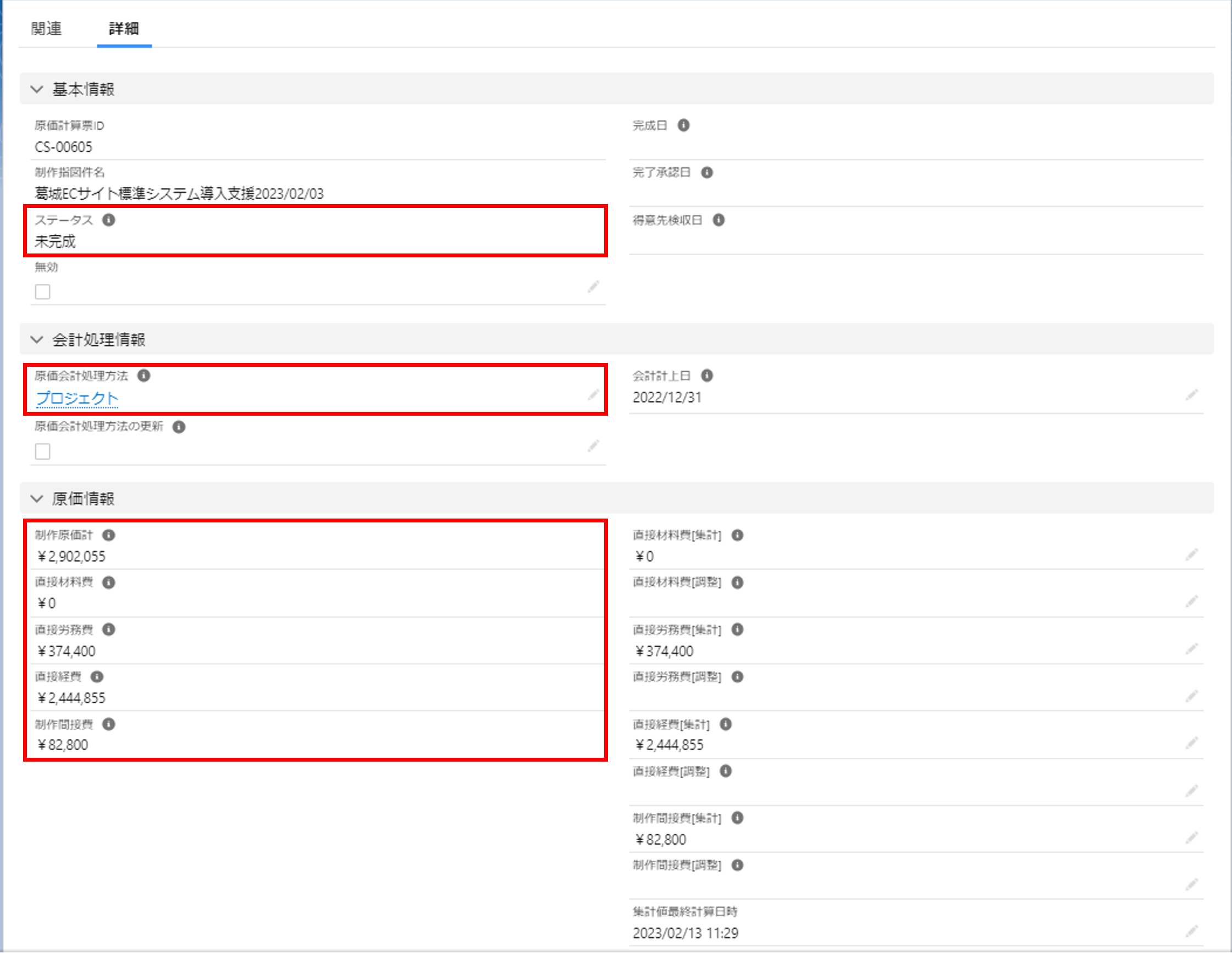Click edit pencil for 原価会計処理方法 field

point(593,395)
